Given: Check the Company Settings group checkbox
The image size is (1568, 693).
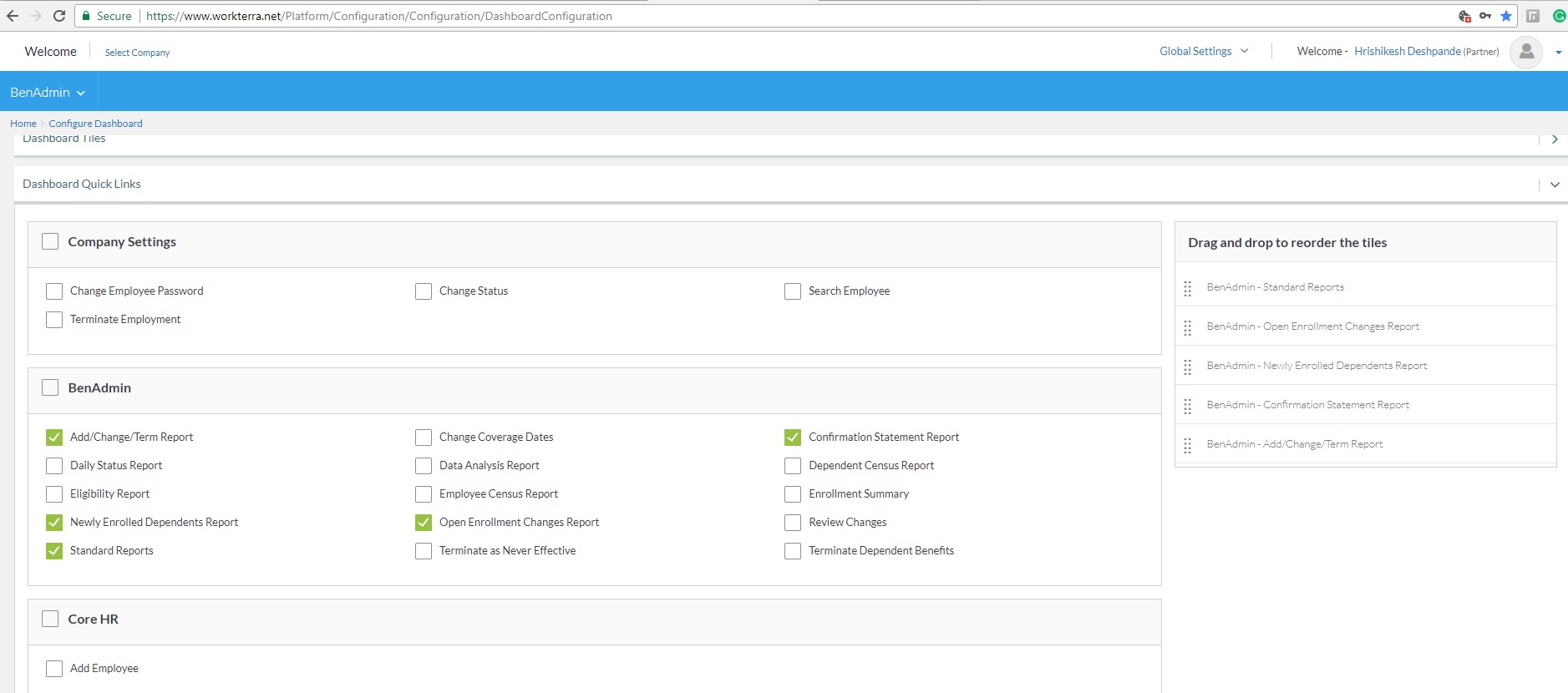Looking at the screenshot, I should 50,241.
